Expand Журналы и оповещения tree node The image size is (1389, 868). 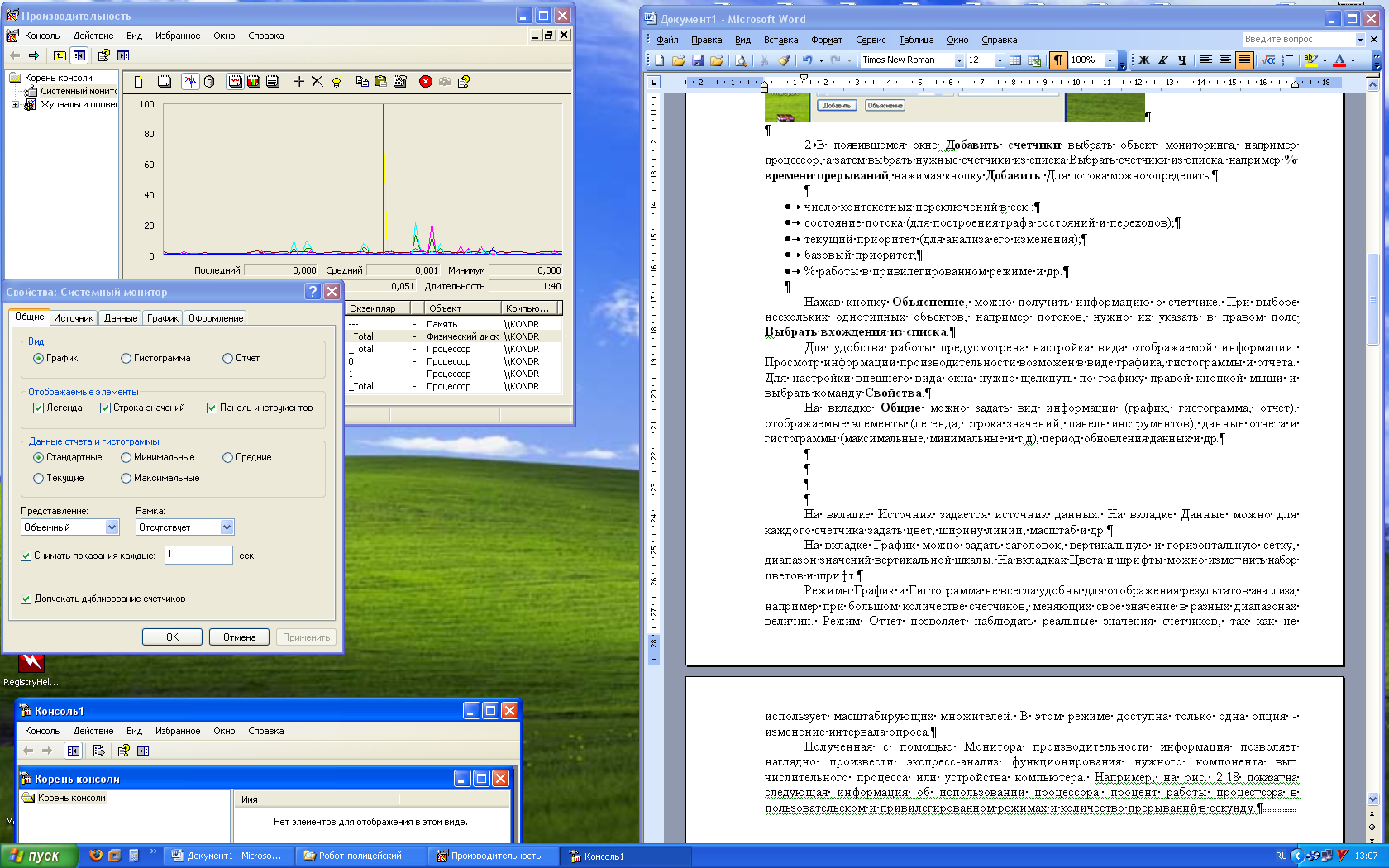coord(15,105)
